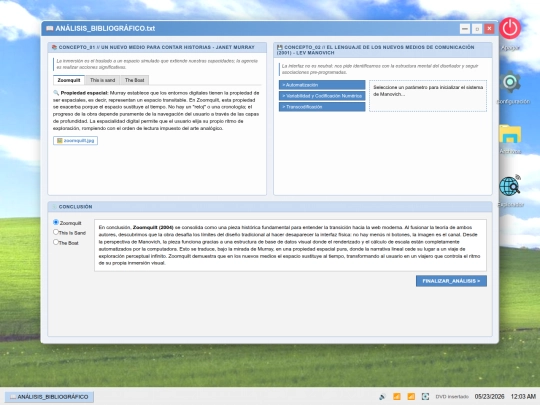
Task: Select the This Is Sand radio button
Action: 56,232
